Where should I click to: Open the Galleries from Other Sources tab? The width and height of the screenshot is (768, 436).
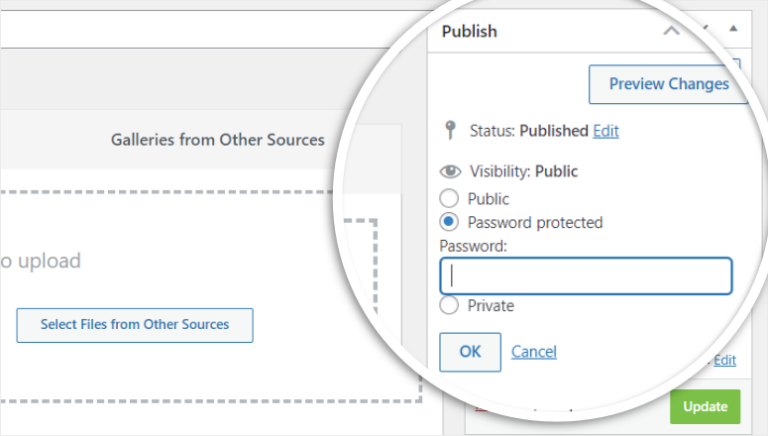(x=217, y=140)
